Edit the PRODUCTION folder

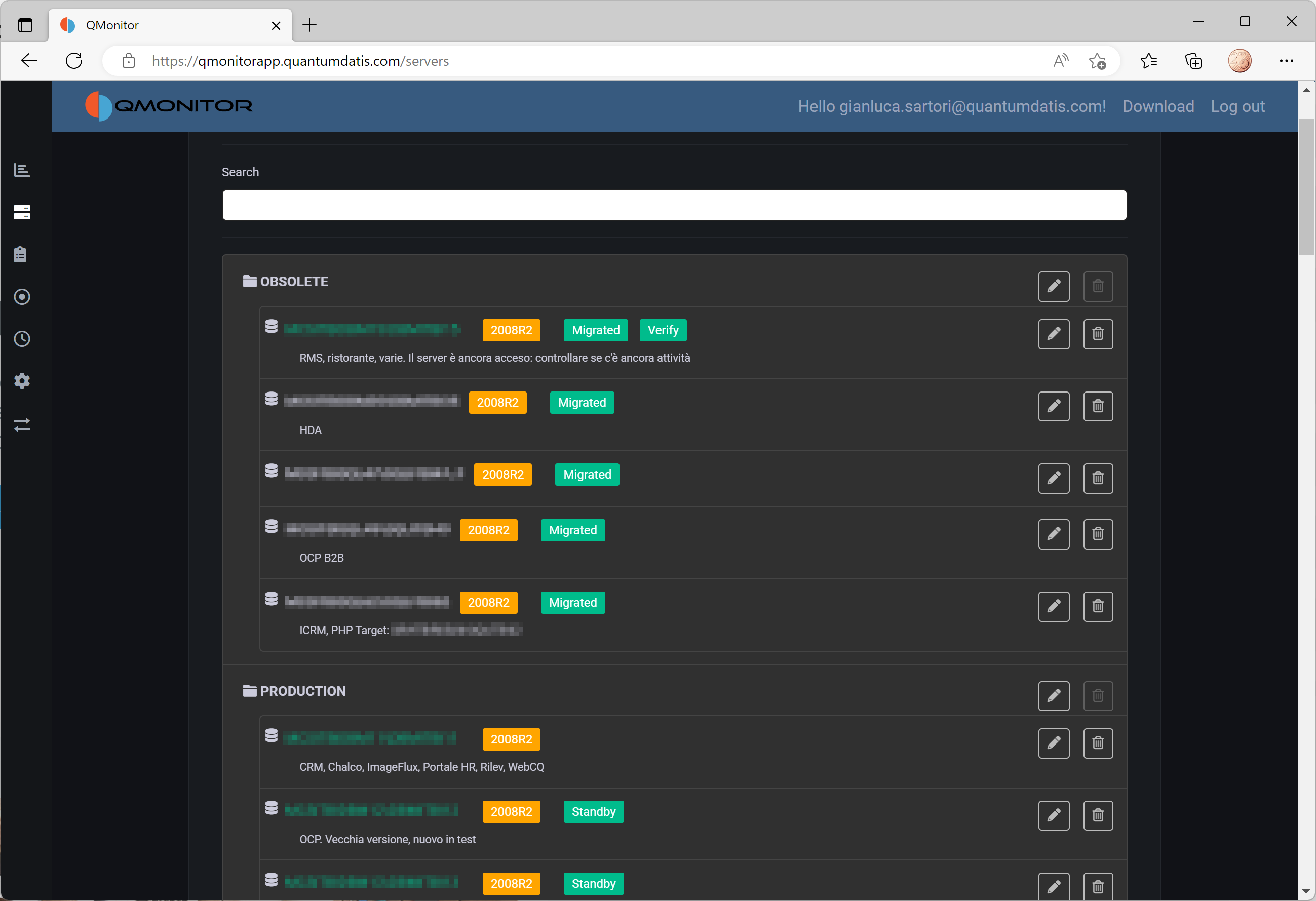1053,695
